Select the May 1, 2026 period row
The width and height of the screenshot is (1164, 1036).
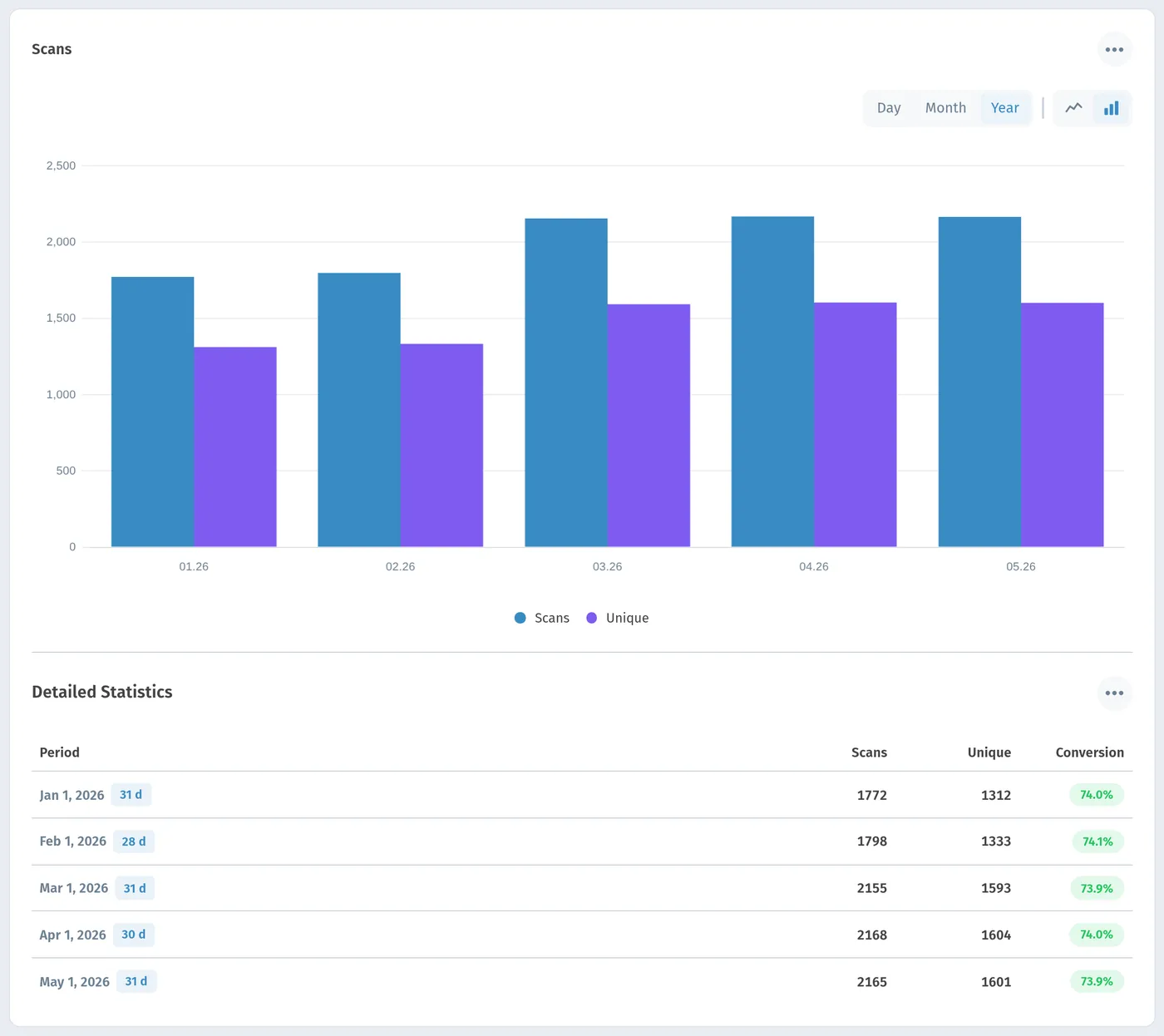pos(582,981)
